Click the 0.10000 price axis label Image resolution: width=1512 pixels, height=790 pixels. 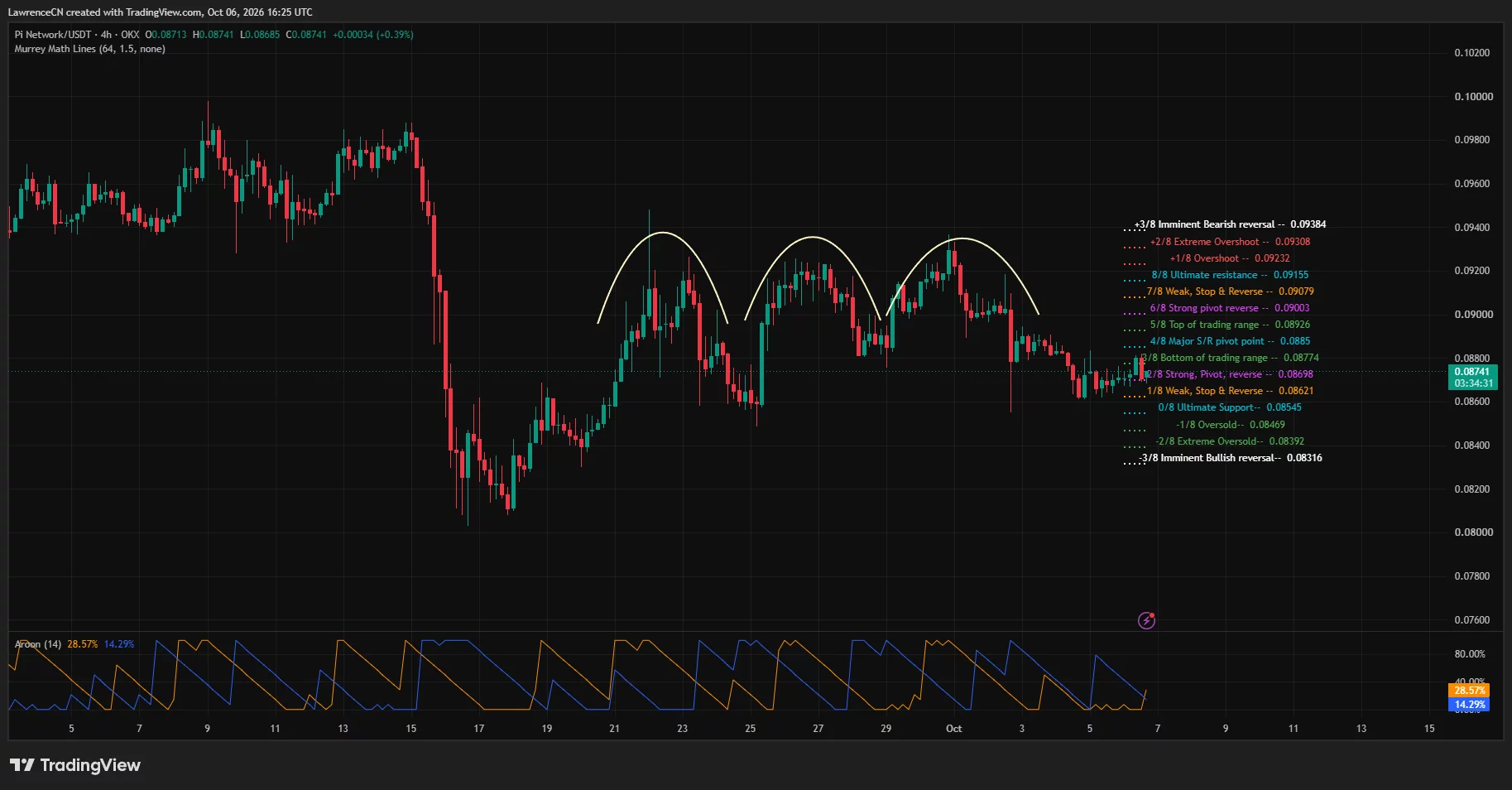point(1474,97)
